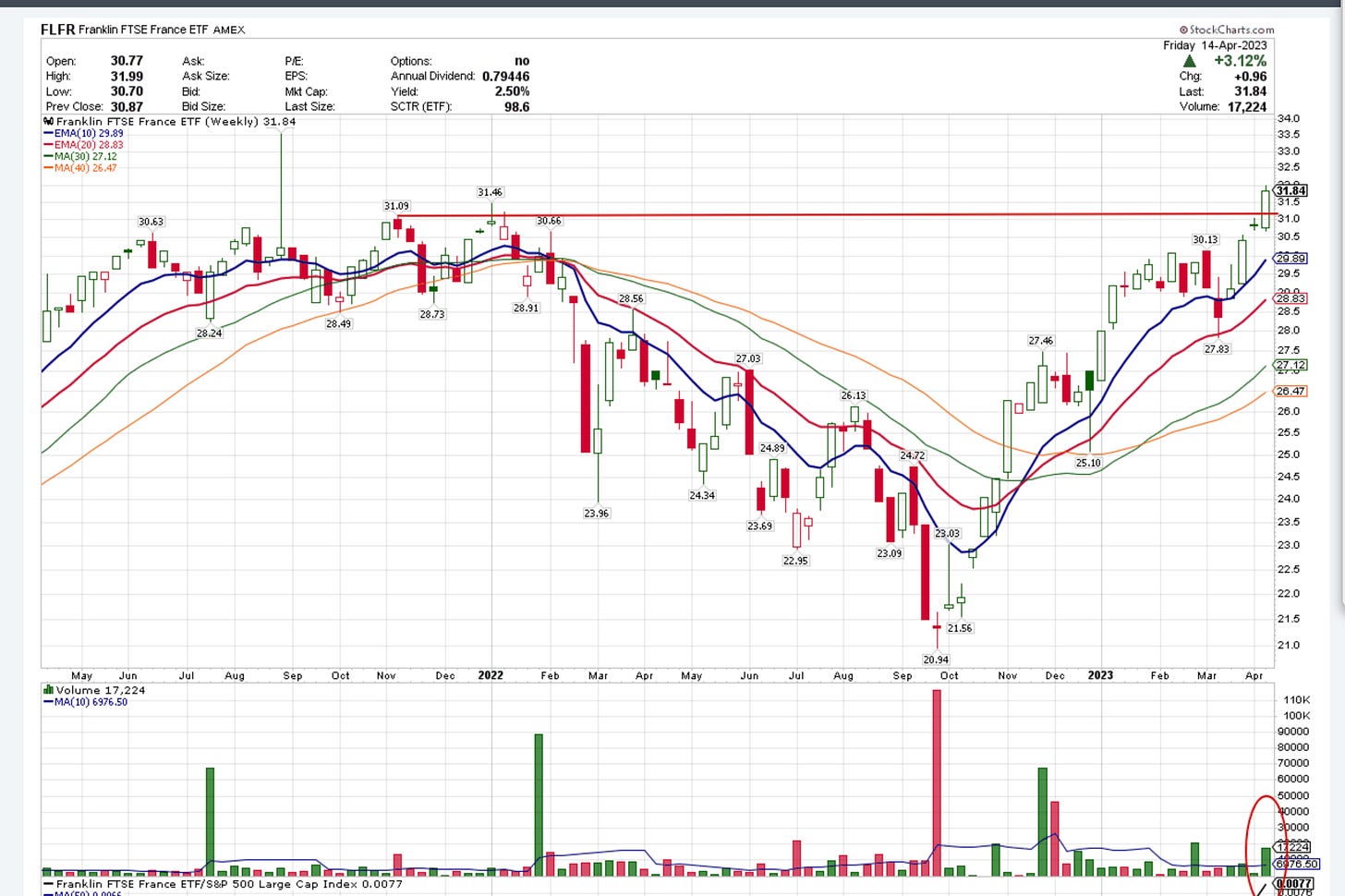Click the 26.13 price label

pos(854,395)
